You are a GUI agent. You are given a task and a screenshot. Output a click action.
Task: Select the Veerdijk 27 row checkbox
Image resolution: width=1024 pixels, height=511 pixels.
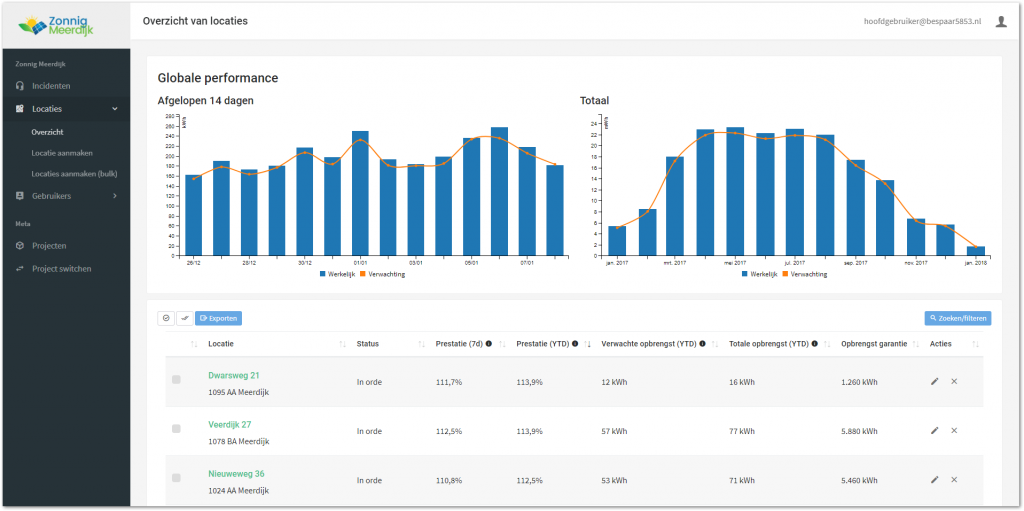coord(176,429)
